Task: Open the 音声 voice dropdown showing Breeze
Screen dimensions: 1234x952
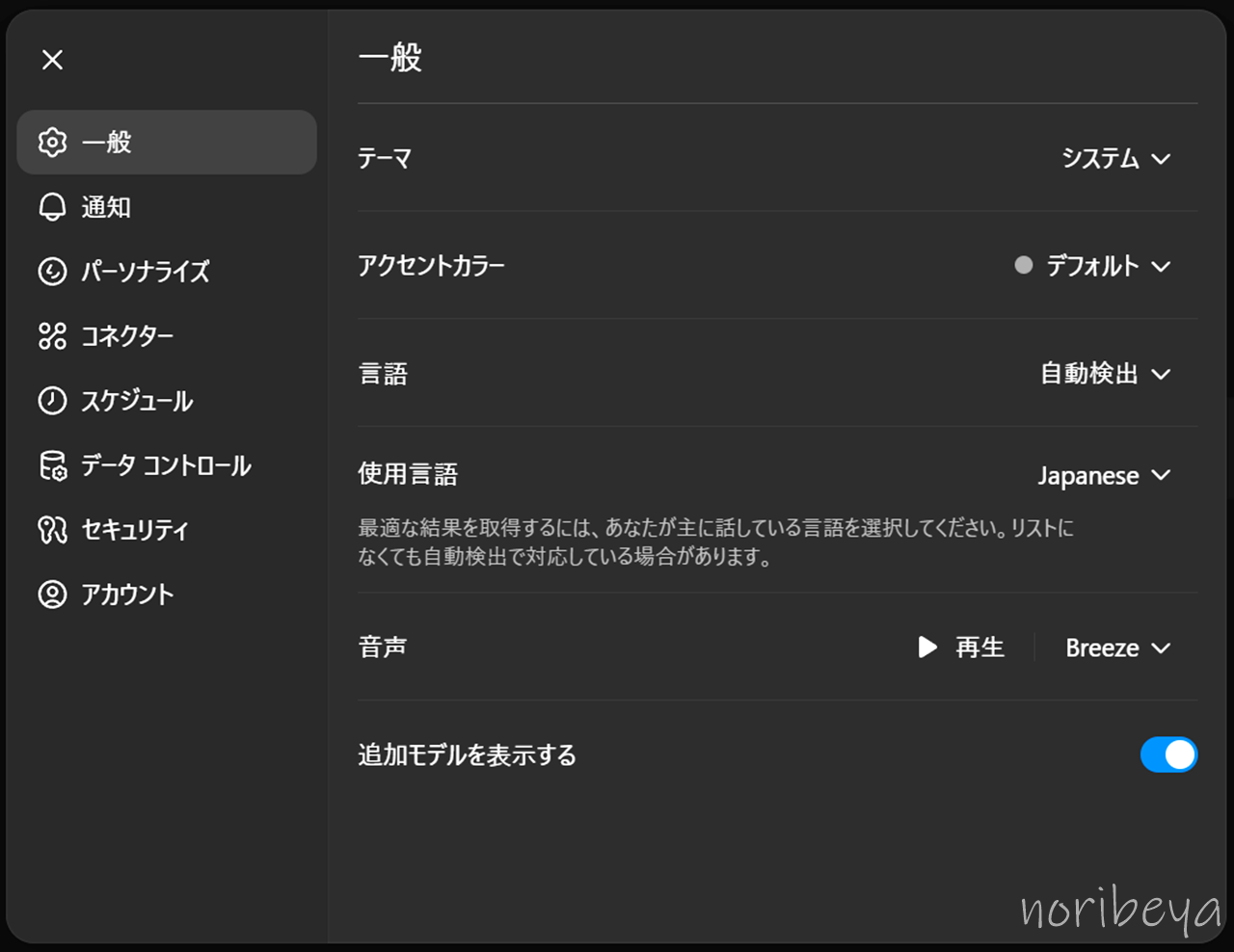Action: point(1118,648)
